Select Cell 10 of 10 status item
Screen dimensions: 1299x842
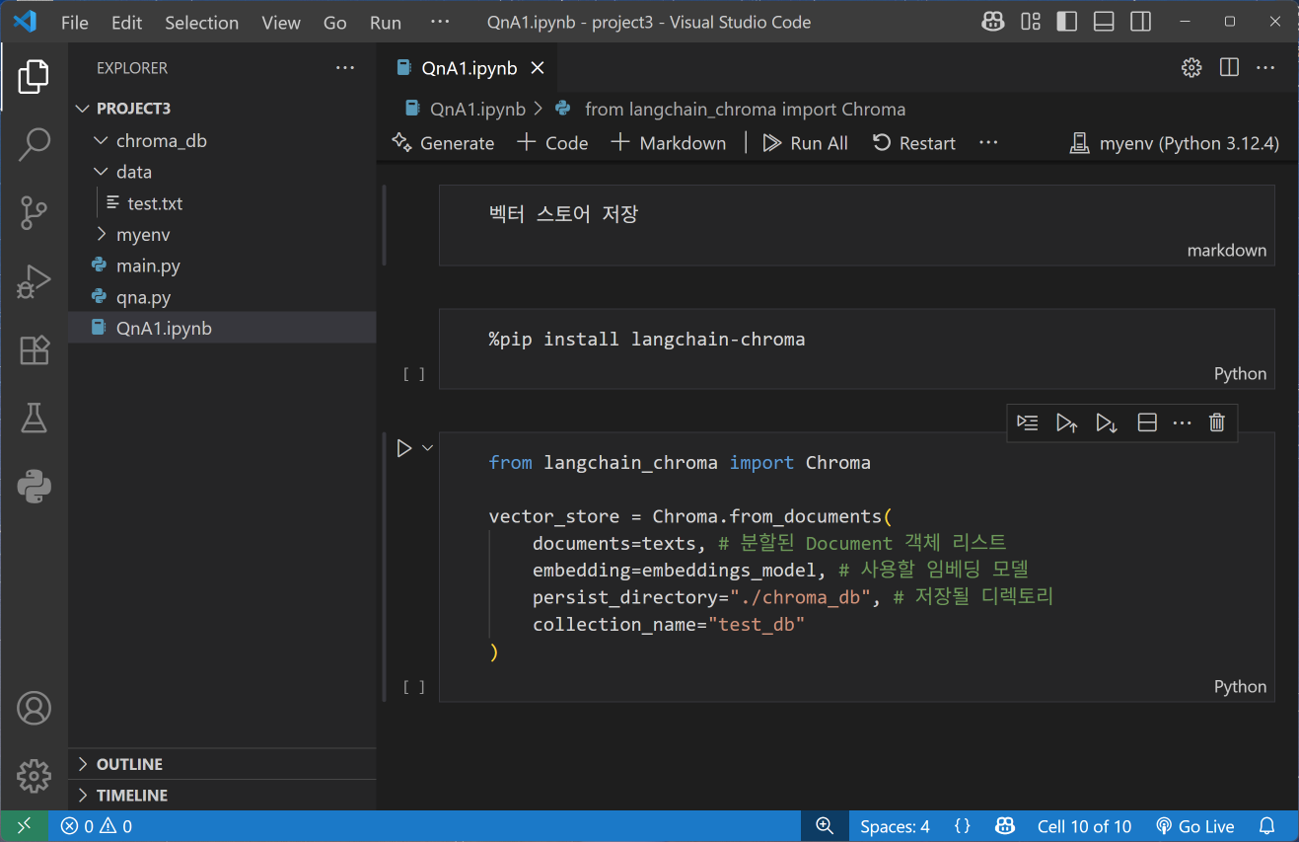pyautogui.click(x=1084, y=826)
